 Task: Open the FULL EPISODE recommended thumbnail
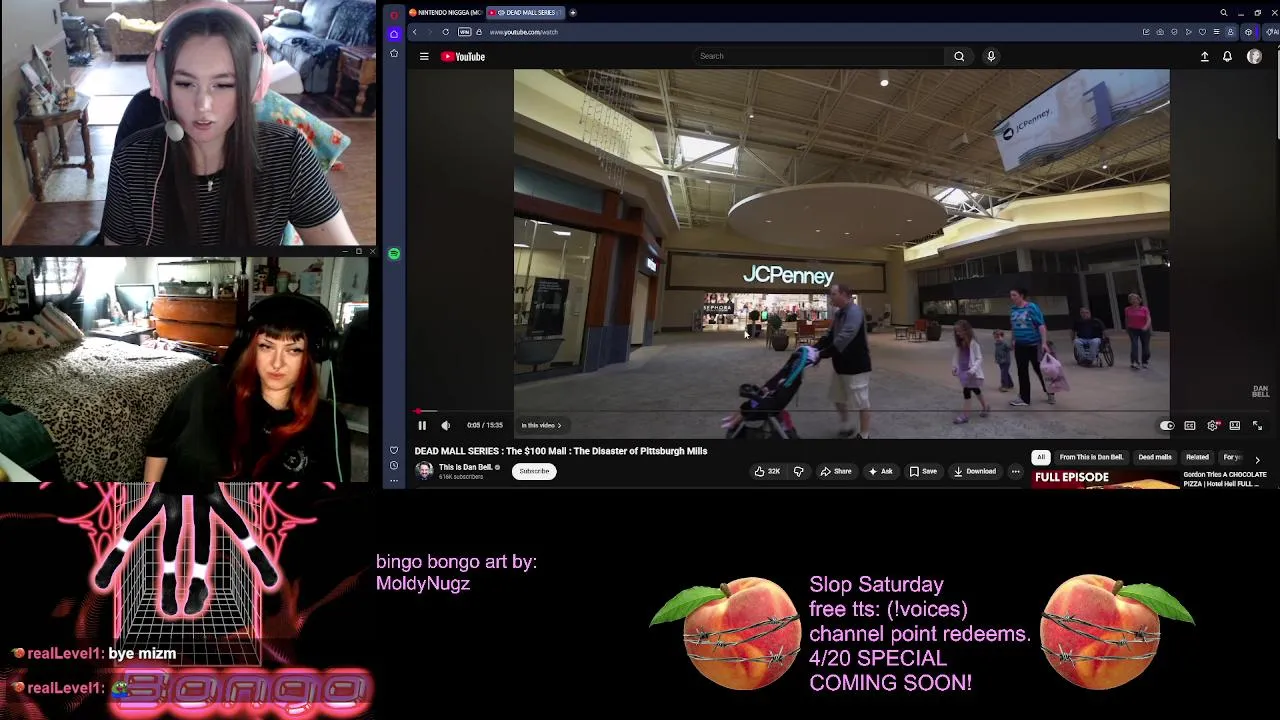[1106, 479]
